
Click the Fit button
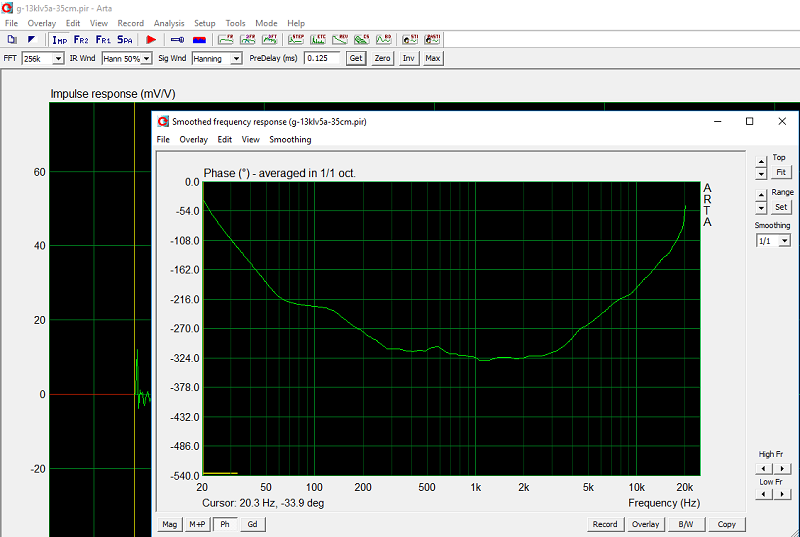point(781,172)
